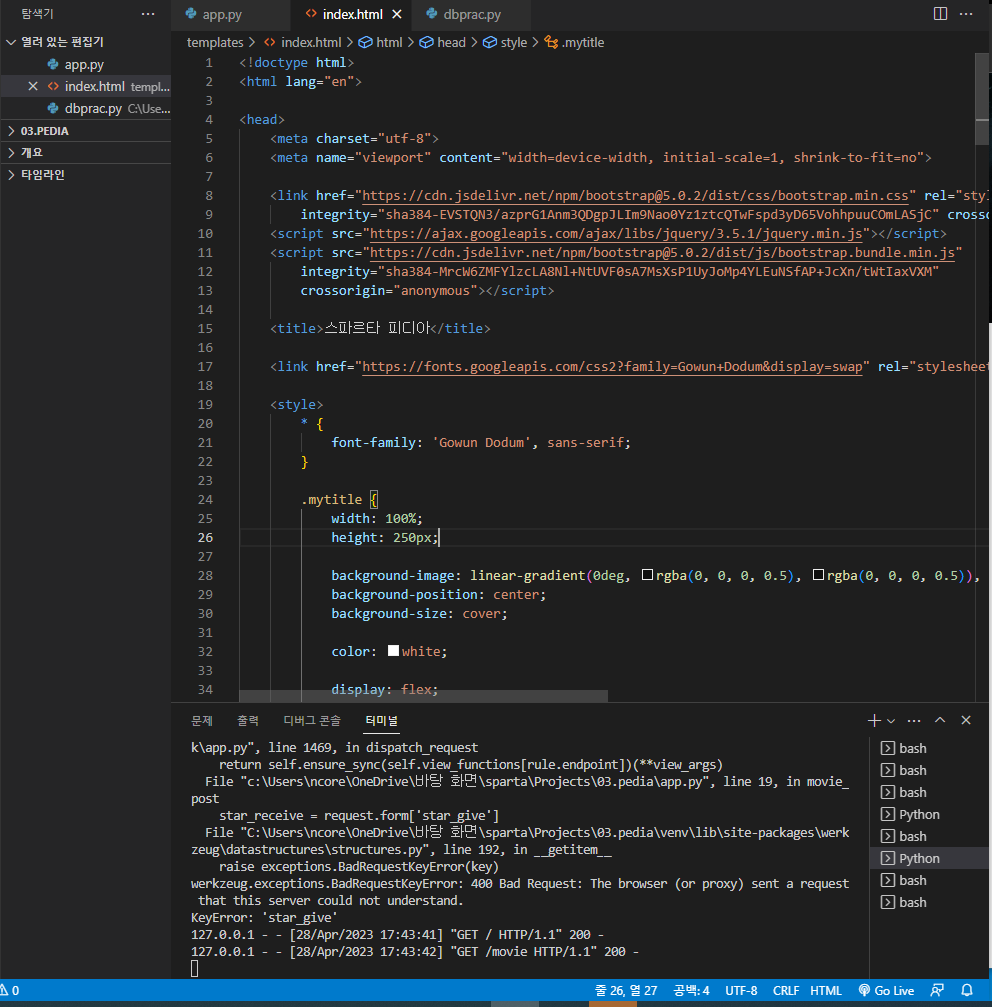Change language mode HTML in status bar
The width and height of the screenshot is (992, 1007).
click(x=826, y=990)
